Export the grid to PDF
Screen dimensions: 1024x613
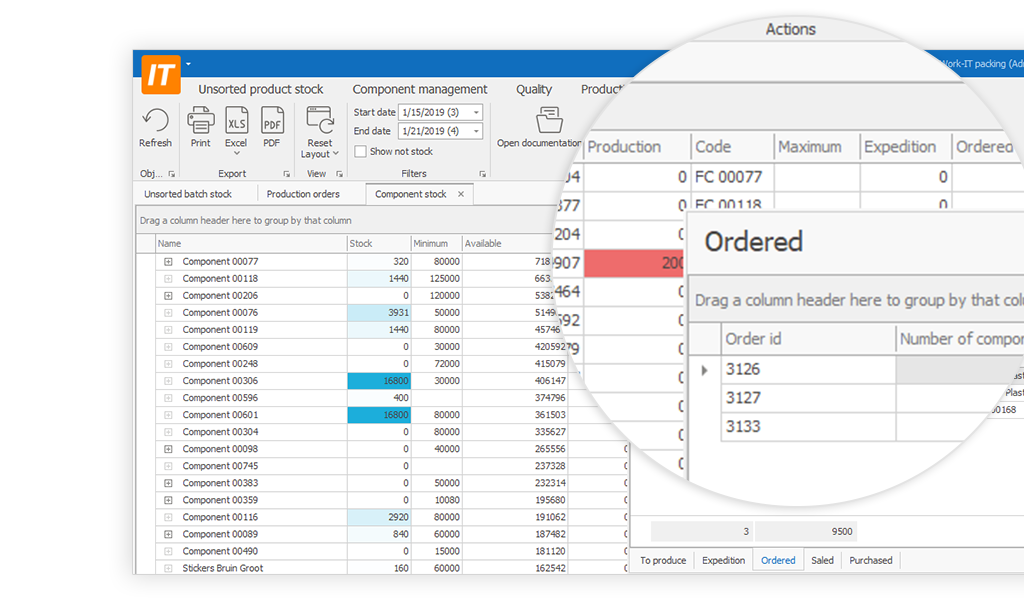click(x=272, y=122)
